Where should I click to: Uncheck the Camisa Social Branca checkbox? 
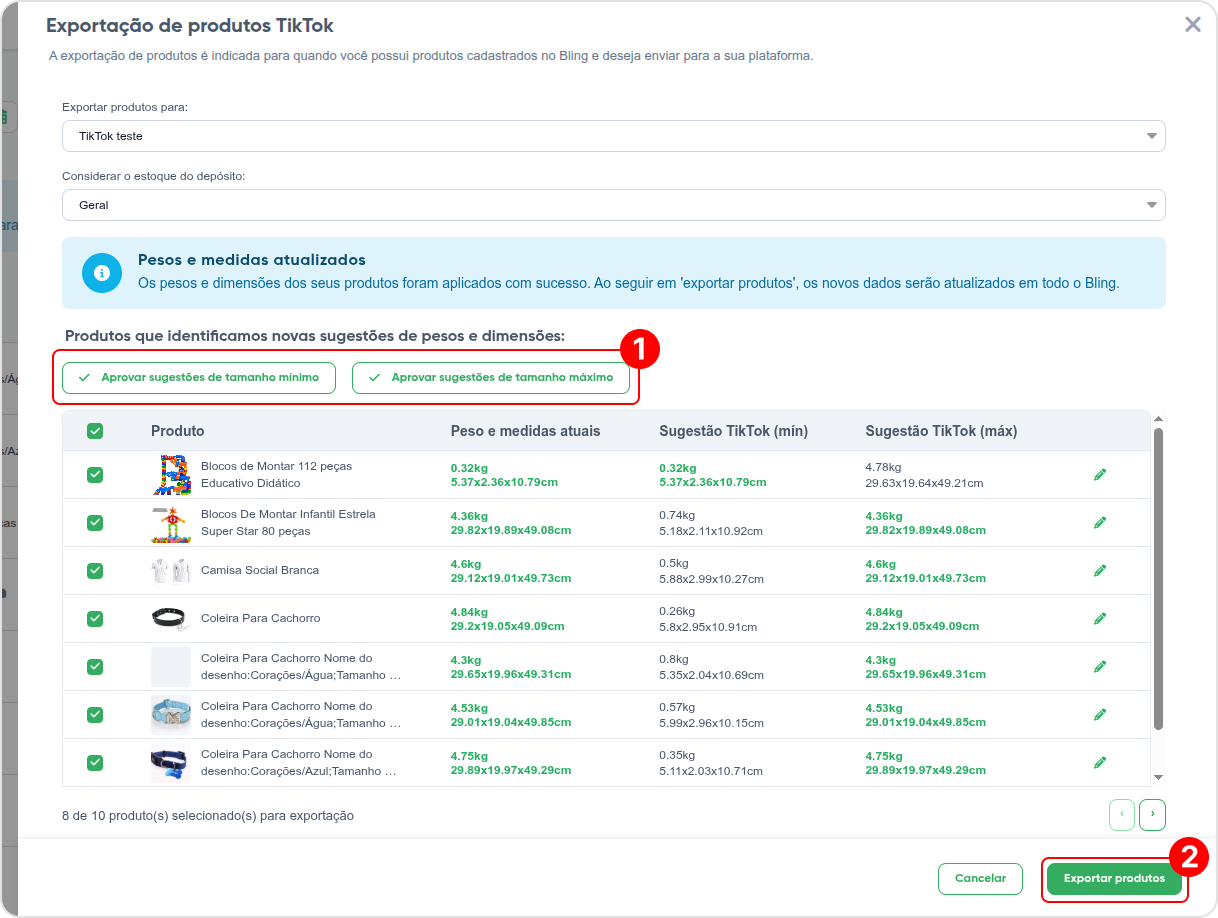[x=95, y=570]
